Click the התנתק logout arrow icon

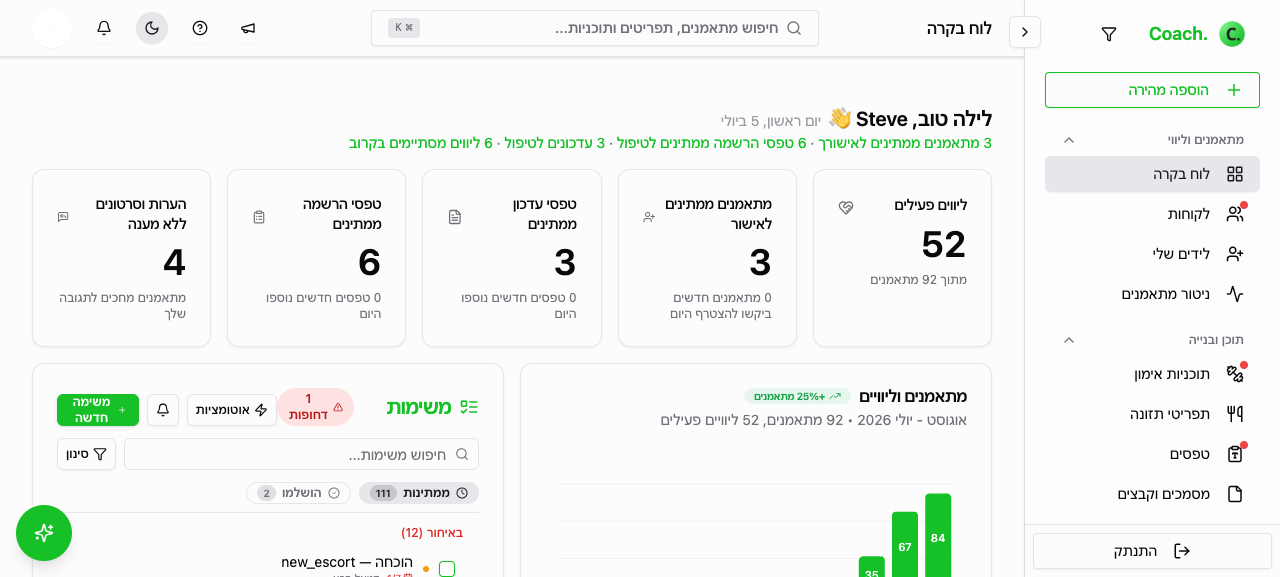[1182, 551]
